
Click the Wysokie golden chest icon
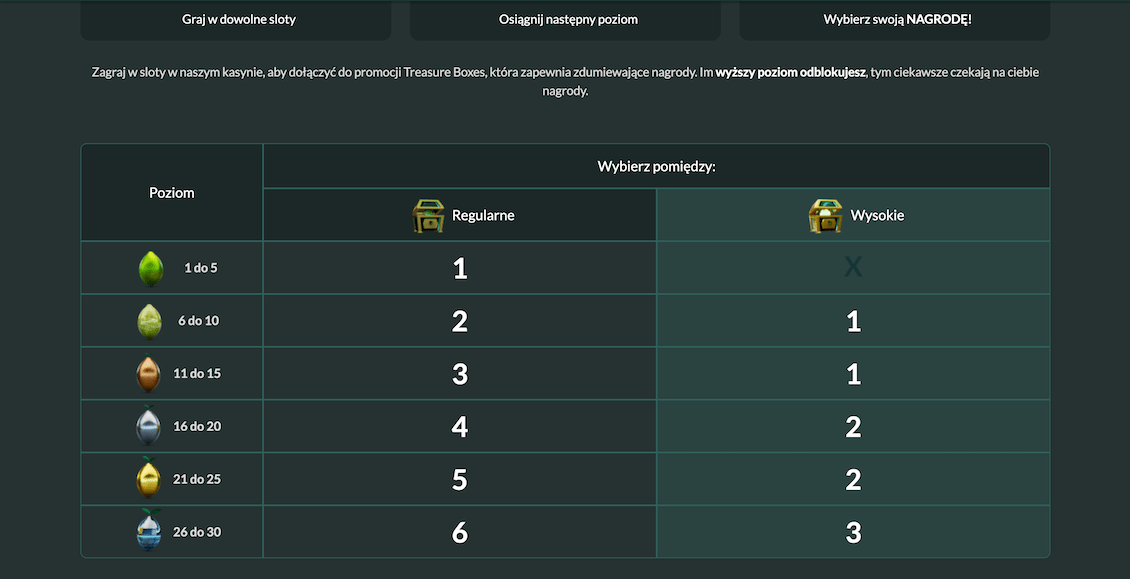[825, 216]
